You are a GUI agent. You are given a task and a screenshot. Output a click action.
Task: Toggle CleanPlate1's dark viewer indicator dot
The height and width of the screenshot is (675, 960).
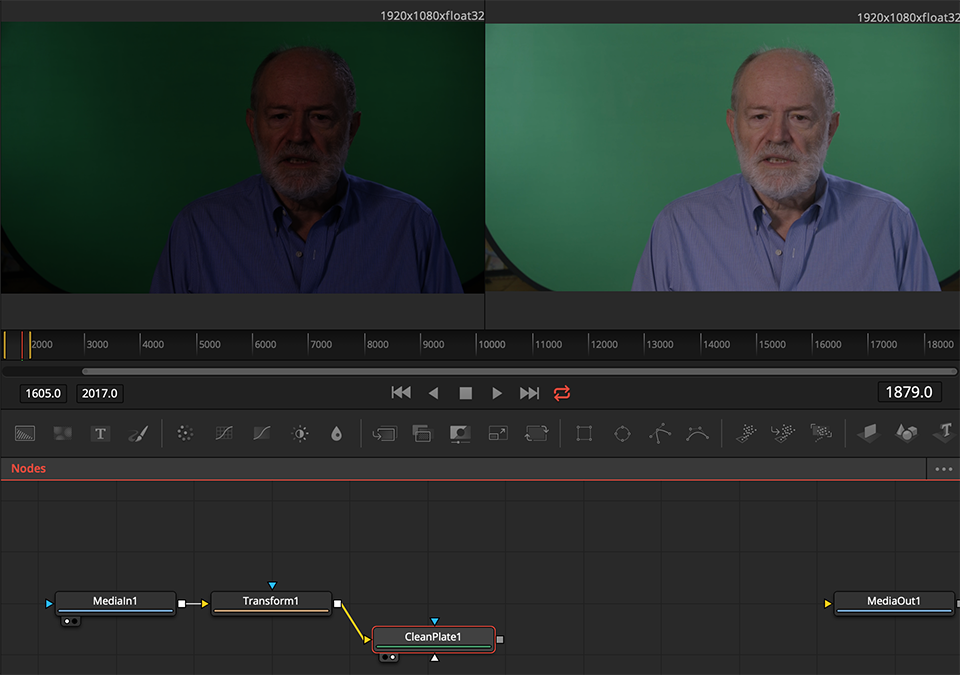[x=384, y=657]
